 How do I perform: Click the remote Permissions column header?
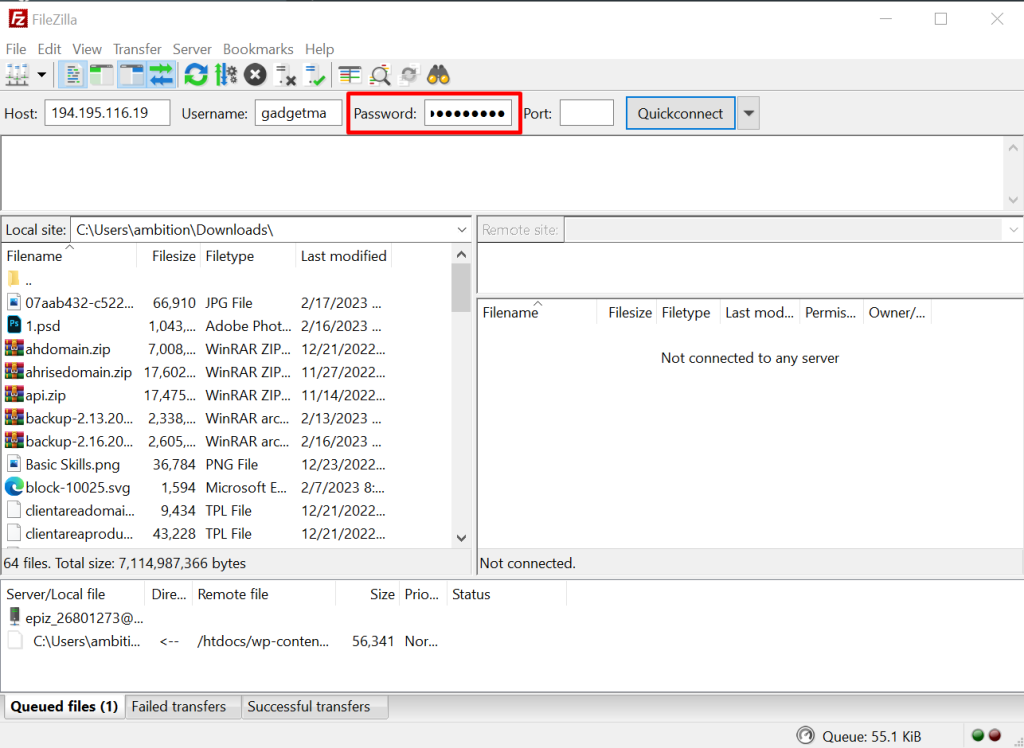830,313
